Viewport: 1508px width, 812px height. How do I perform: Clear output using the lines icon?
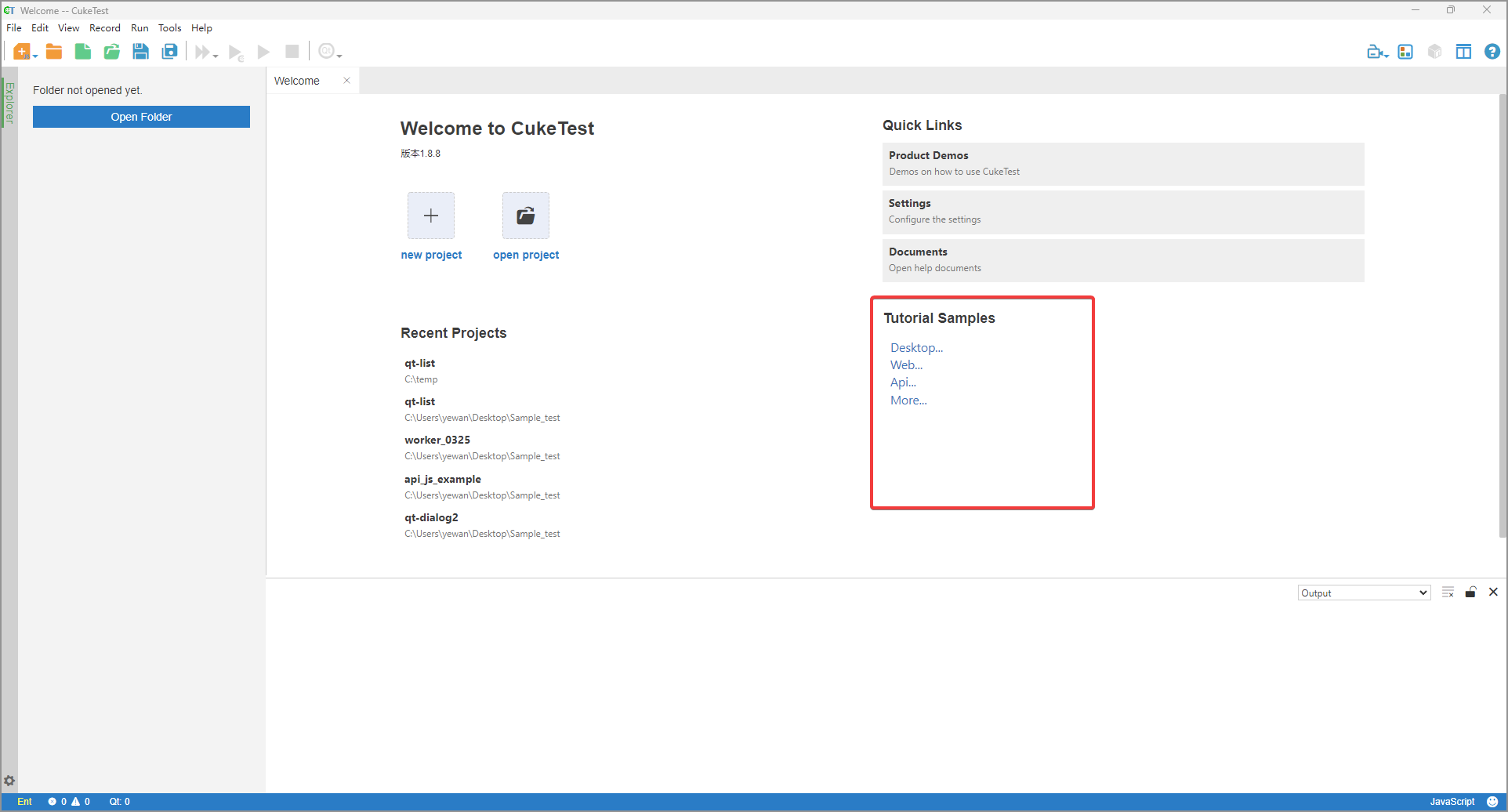(1448, 593)
